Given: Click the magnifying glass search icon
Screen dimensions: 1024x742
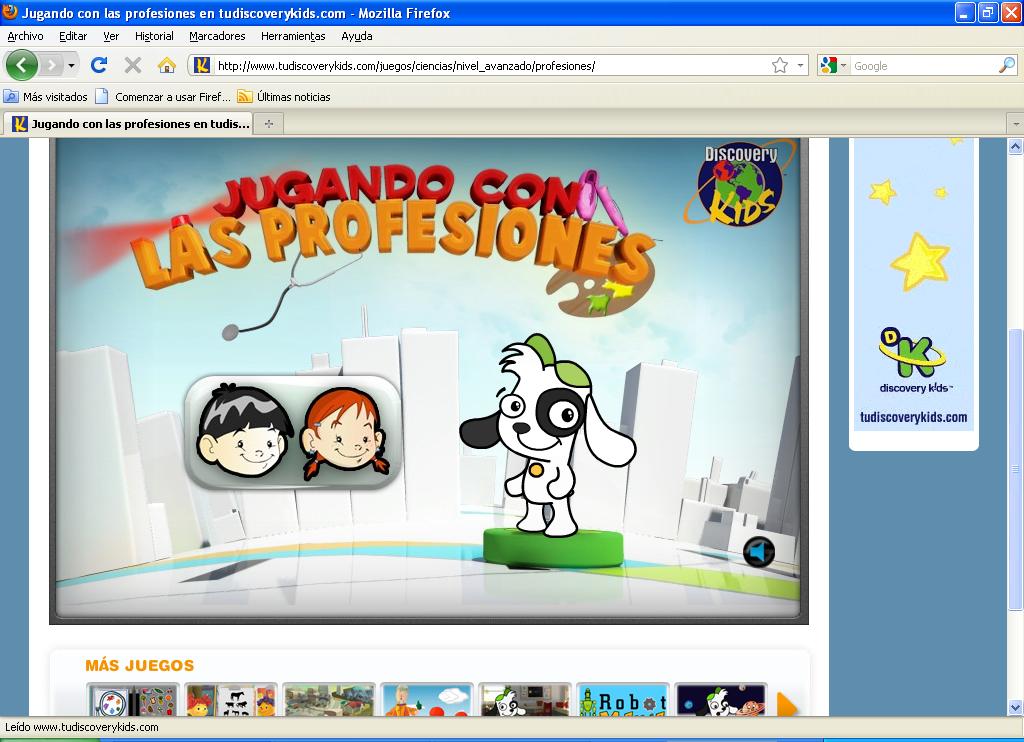Looking at the screenshot, I should point(1007,65).
